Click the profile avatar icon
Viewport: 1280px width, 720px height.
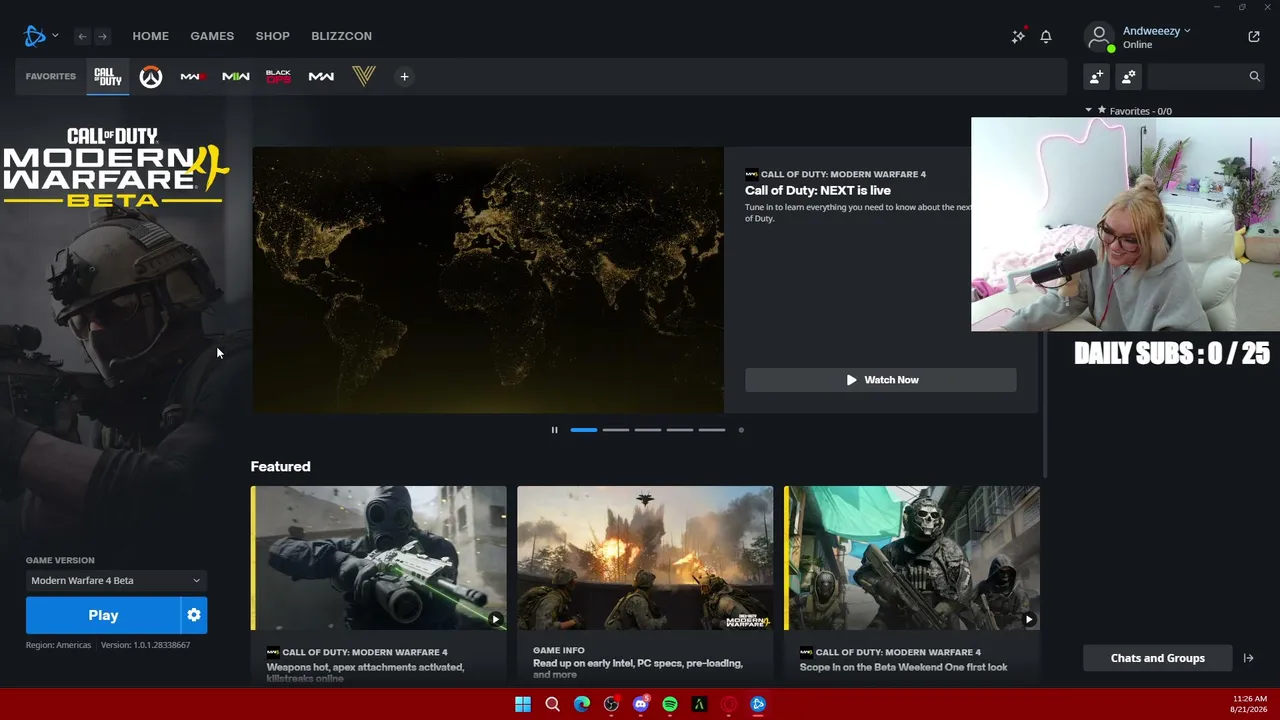tap(1099, 37)
